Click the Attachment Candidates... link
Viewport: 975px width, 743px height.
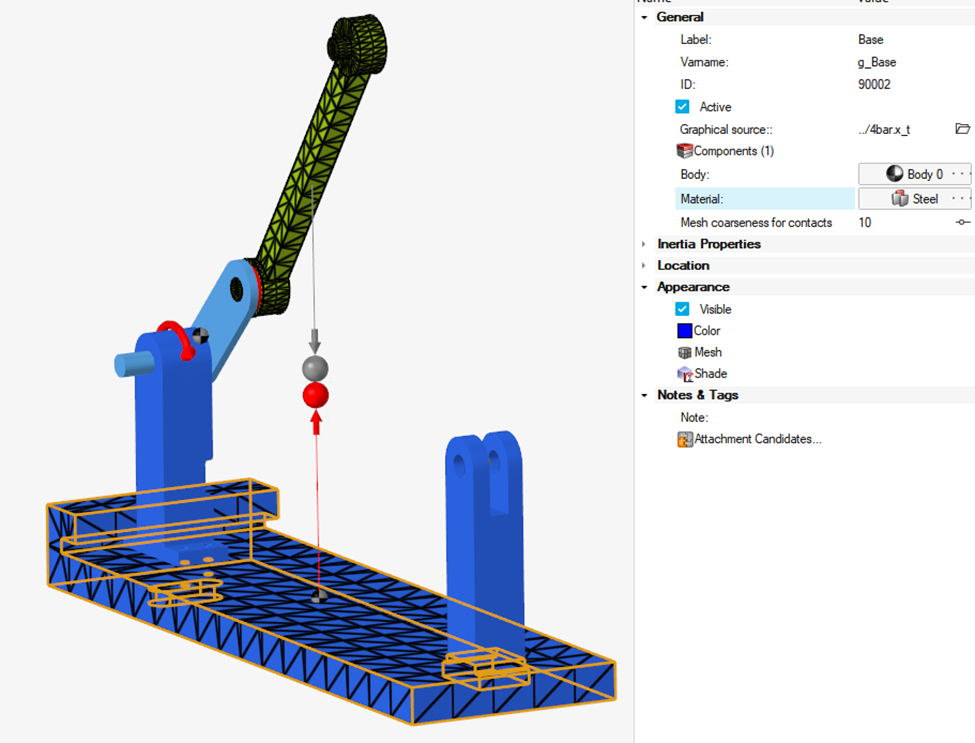coord(758,439)
